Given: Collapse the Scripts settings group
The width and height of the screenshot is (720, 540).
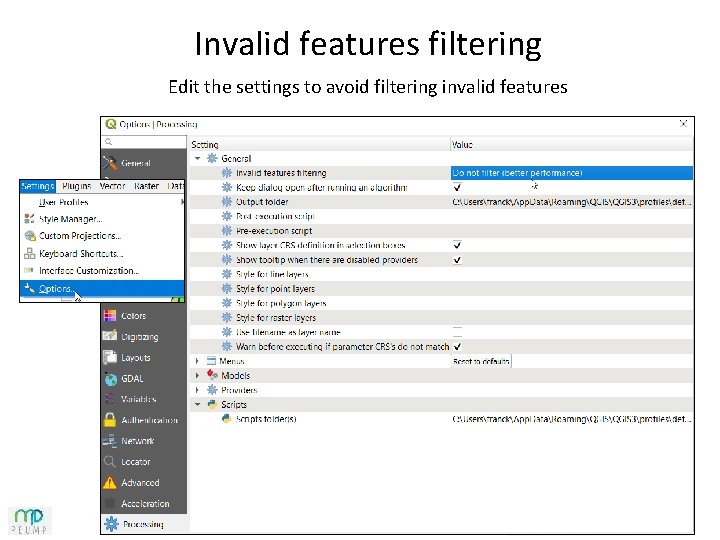Looking at the screenshot, I should pos(197,405).
